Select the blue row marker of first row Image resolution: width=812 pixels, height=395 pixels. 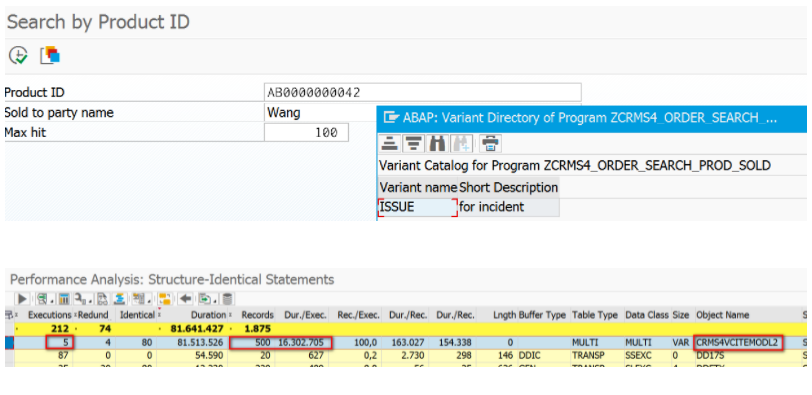[9, 342]
